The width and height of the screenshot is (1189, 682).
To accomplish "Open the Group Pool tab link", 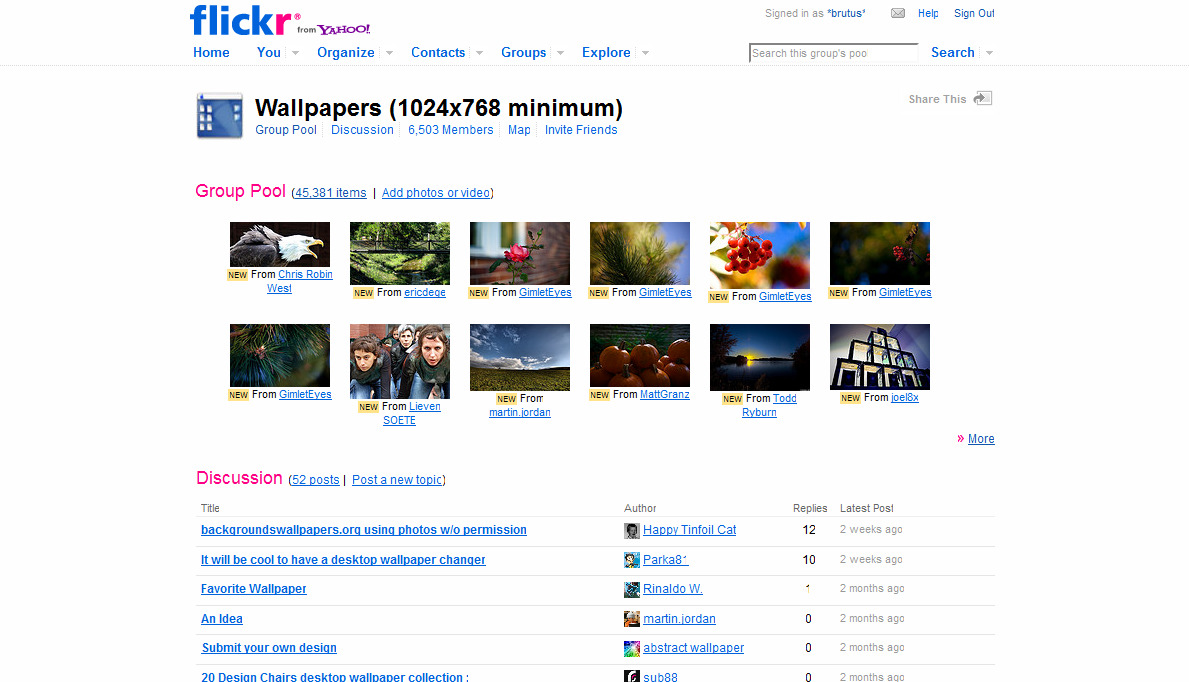I will point(286,130).
